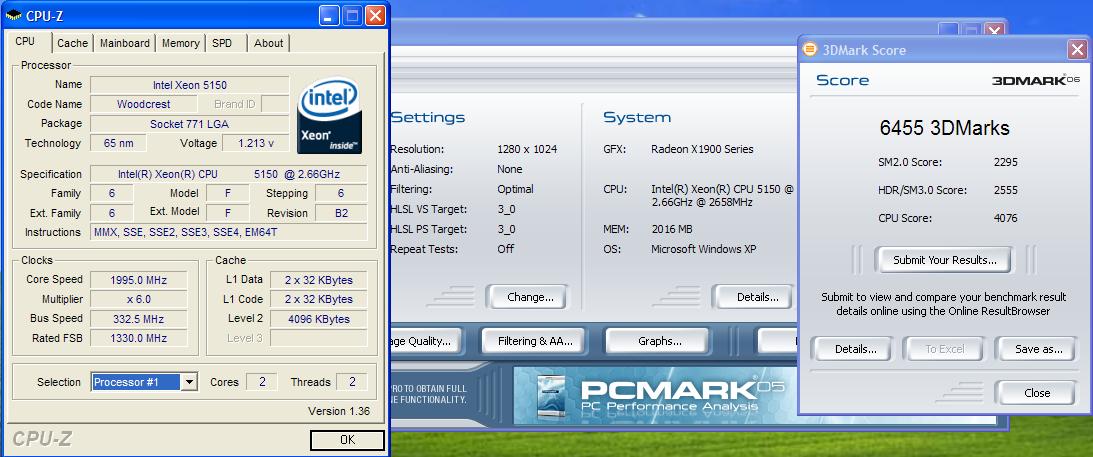Click the Instructions field MMX, SSE, SSE2

[x=229, y=232]
